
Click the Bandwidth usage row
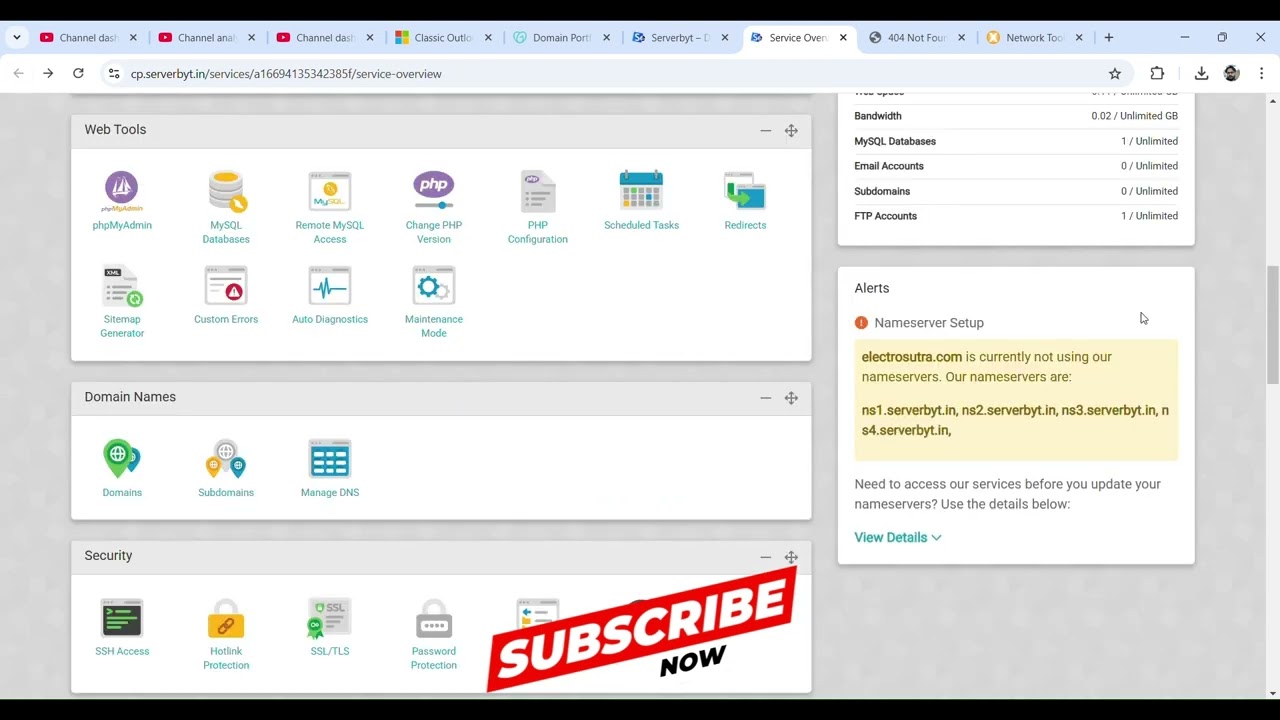(x=1016, y=116)
